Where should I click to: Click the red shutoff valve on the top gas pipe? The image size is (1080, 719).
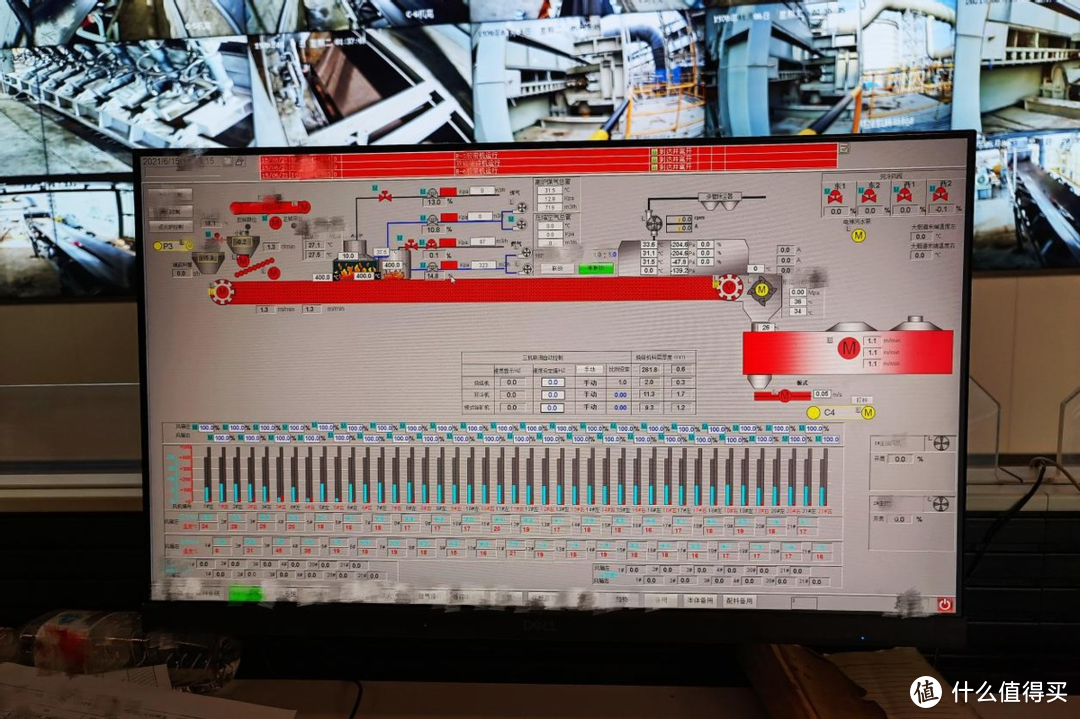pyautogui.click(x=385, y=198)
